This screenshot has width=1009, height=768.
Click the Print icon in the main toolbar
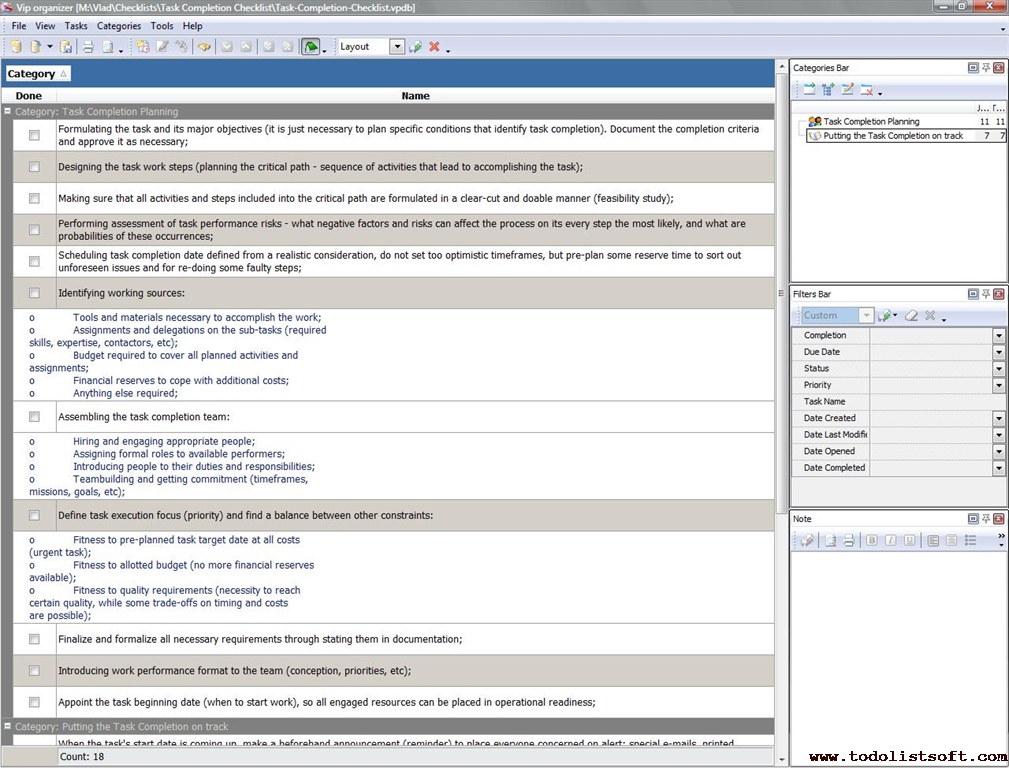click(88, 47)
